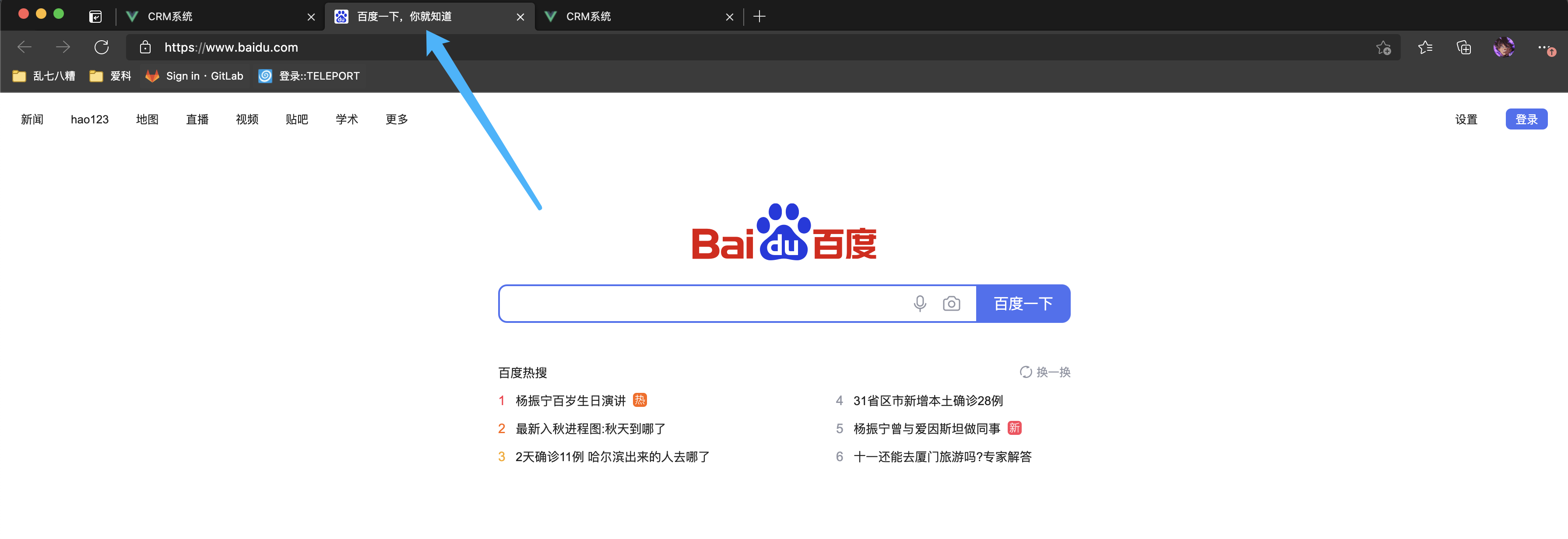Image resolution: width=1568 pixels, height=539 pixels.
Task: Click add page to favorites icon
Action: pyautogui.click(x=1384, y=47)
